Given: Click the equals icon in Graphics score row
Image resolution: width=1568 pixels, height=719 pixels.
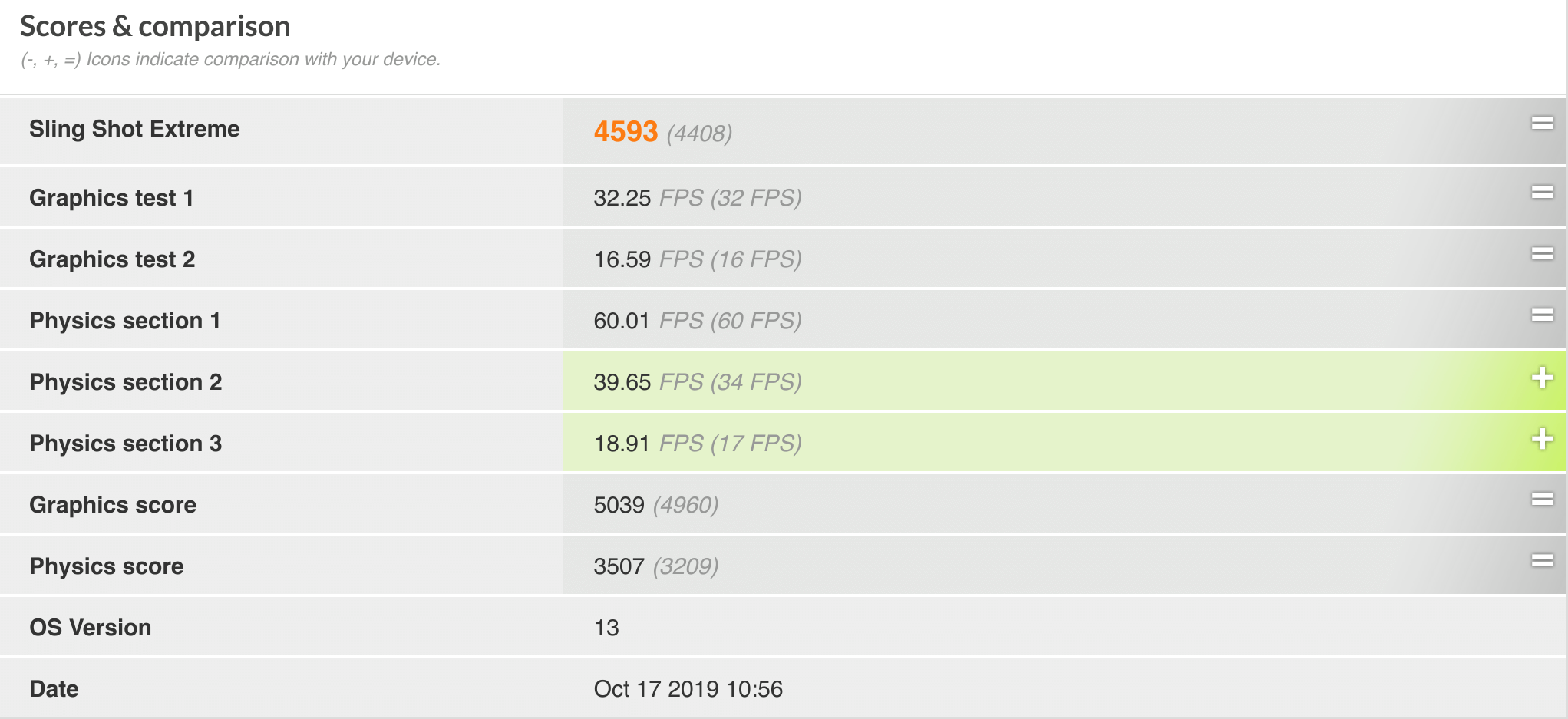Looking at the screenshot, I should coord(1542,500).
